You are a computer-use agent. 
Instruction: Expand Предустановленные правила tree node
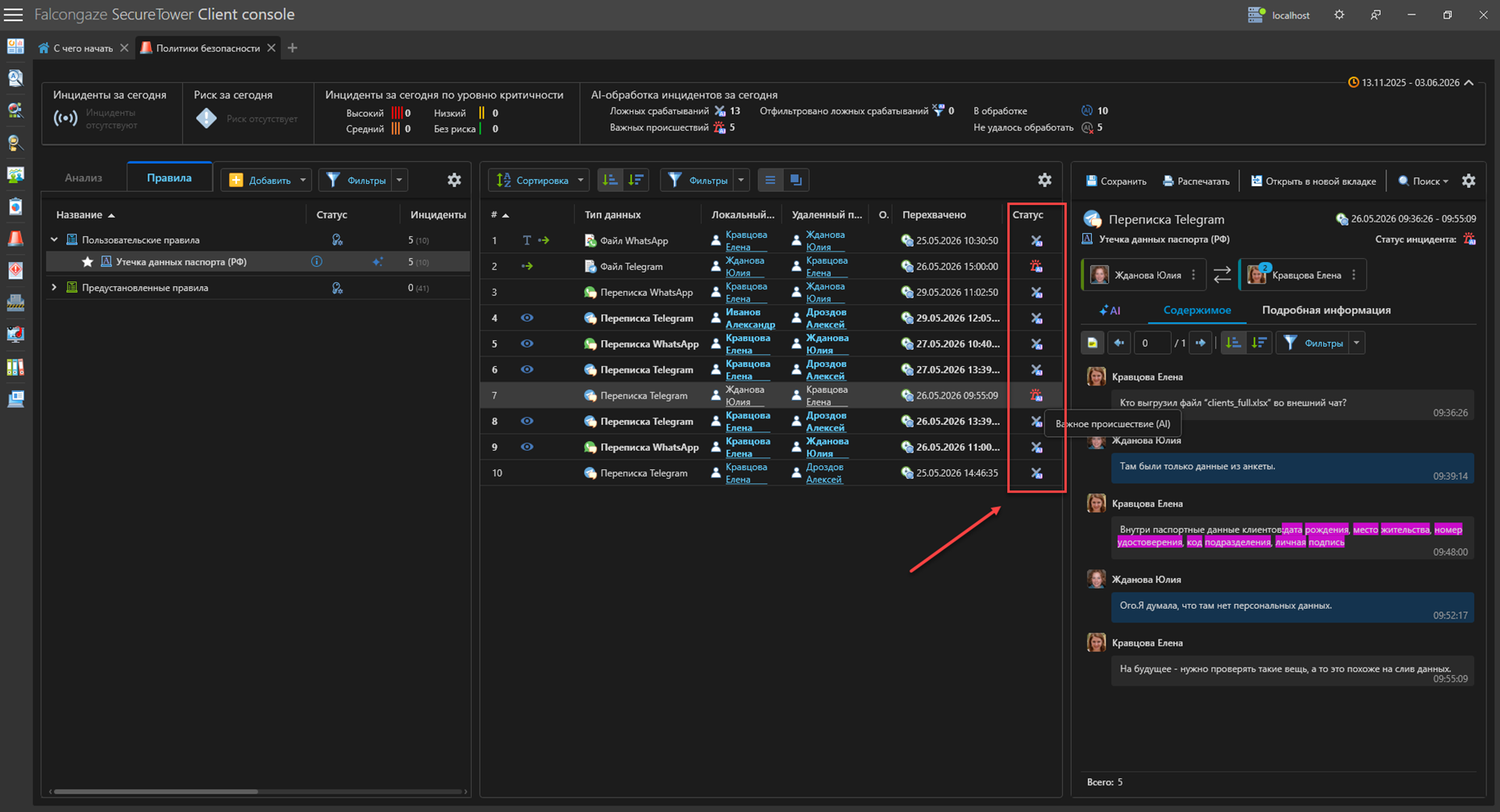click(x=54, y=287)
